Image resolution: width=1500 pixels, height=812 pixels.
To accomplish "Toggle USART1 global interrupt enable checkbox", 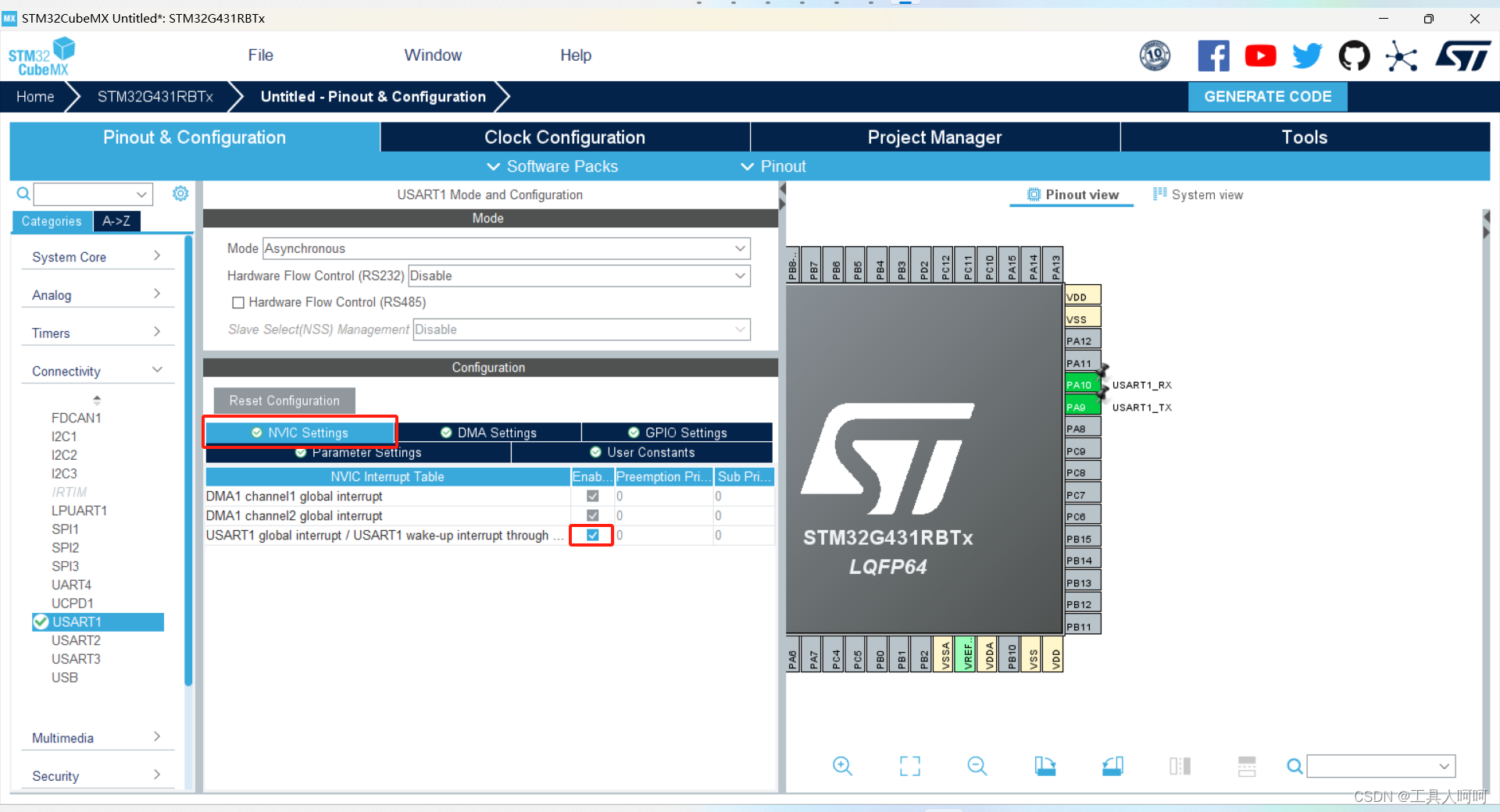I will (x=592, y=535).
